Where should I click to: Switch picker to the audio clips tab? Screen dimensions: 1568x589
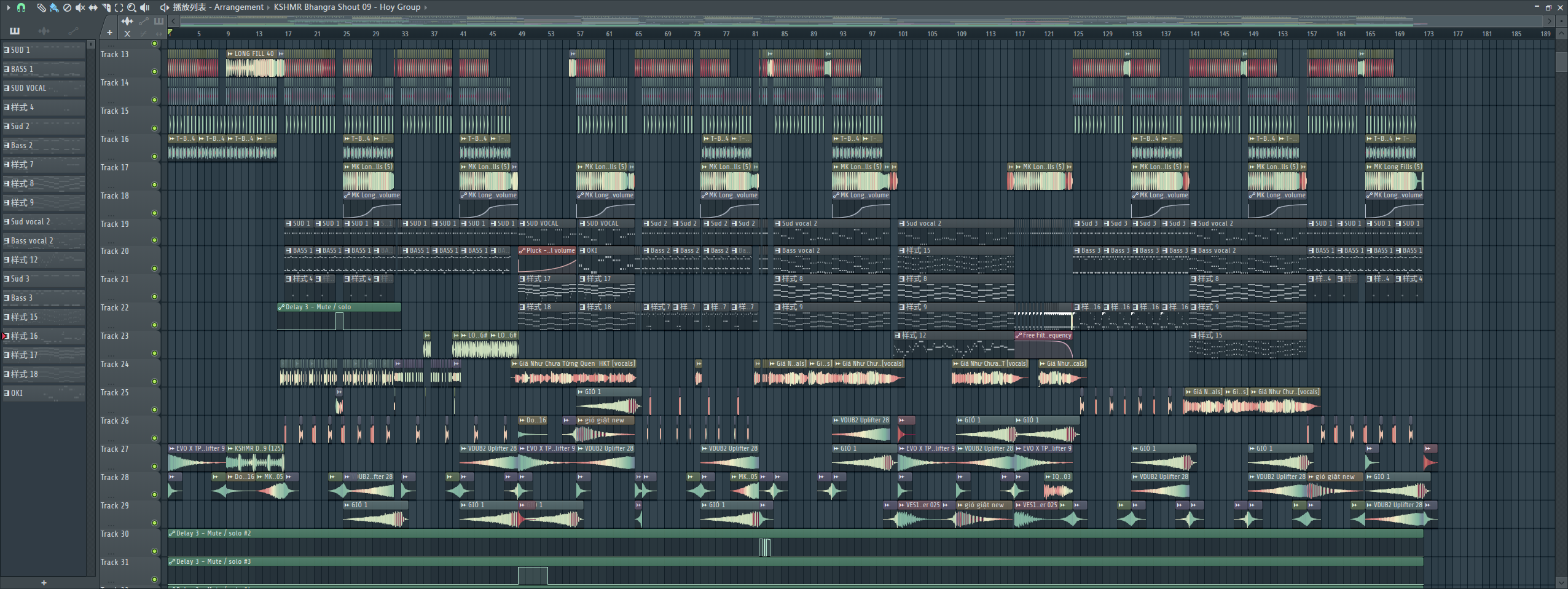pos(44,31)
